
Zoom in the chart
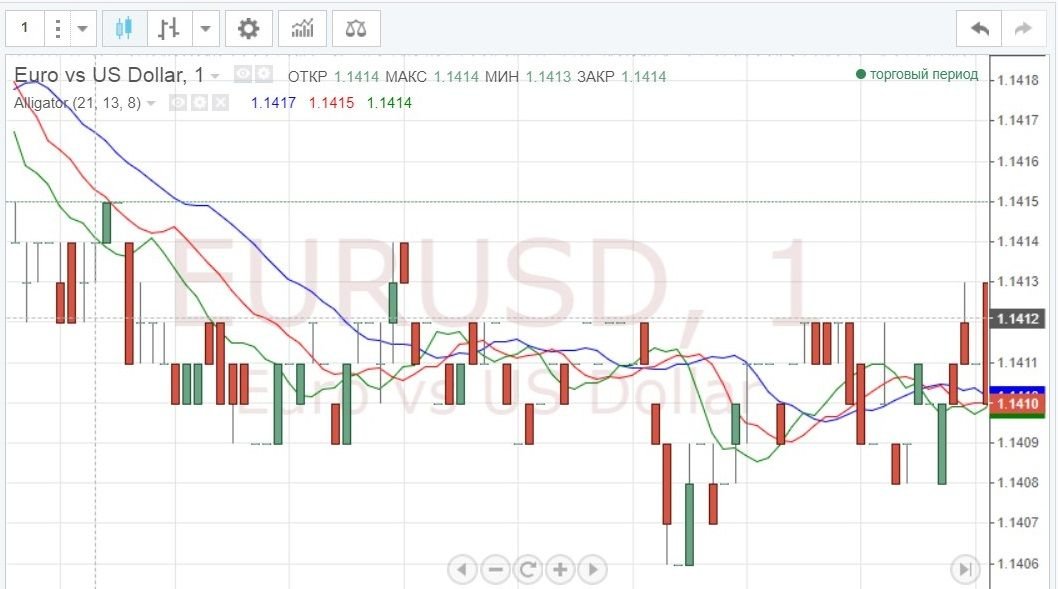pyautogui.click(x=560, y=570)
